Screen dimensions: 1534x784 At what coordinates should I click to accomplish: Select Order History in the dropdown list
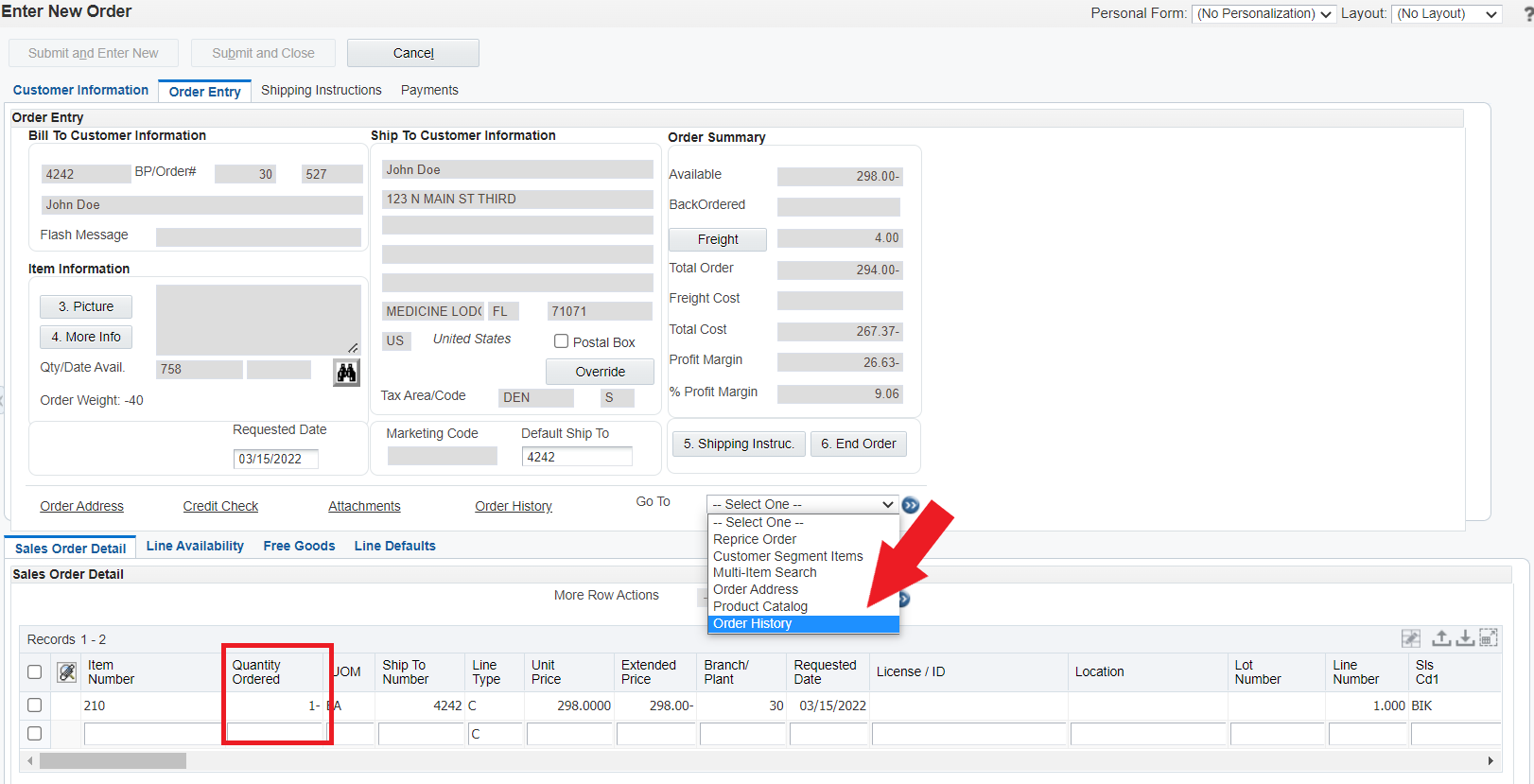point(803,623)
